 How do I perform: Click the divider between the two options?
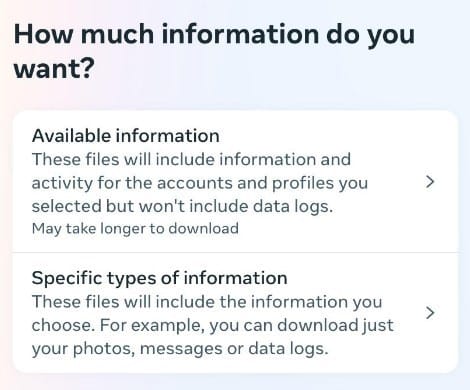(235, 253)
